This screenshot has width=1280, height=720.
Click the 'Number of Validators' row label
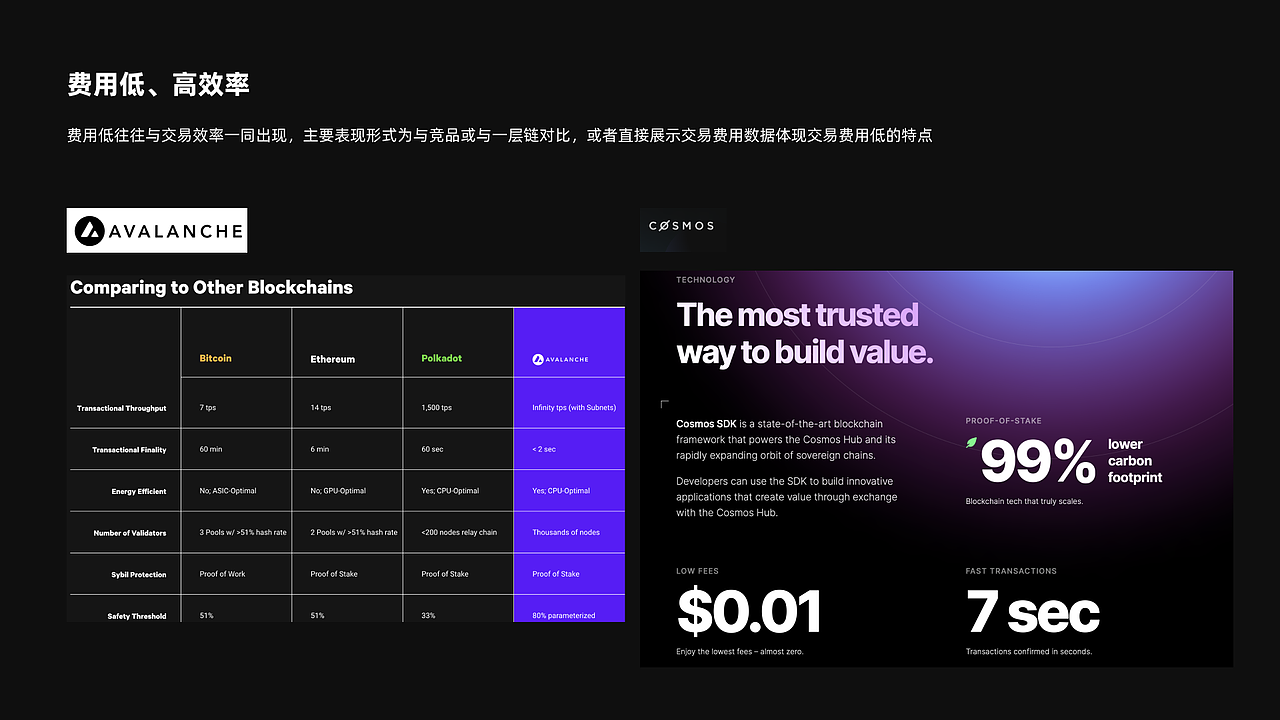coord(130,533)
